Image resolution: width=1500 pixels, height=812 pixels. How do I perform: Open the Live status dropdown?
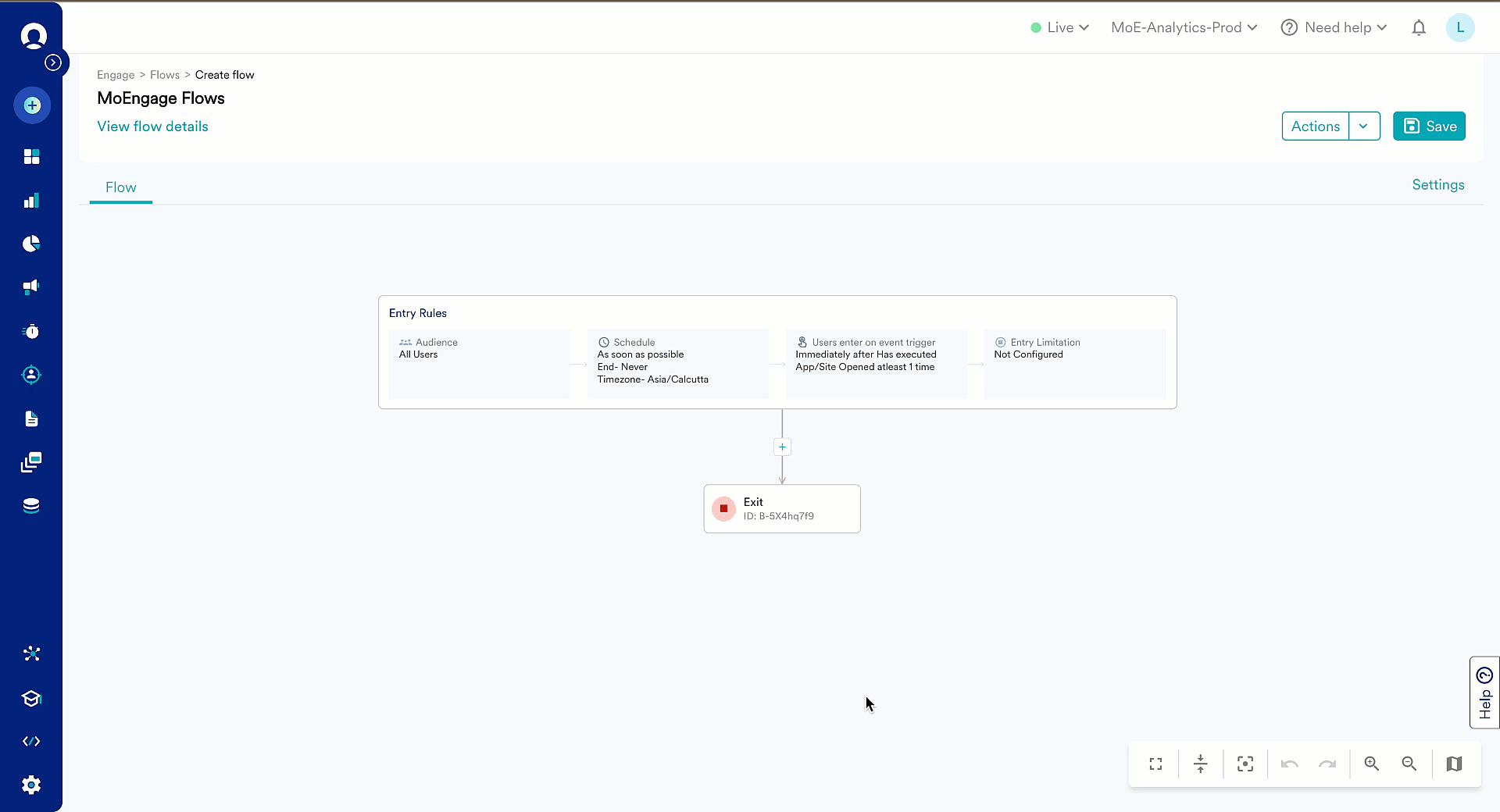1059,27
